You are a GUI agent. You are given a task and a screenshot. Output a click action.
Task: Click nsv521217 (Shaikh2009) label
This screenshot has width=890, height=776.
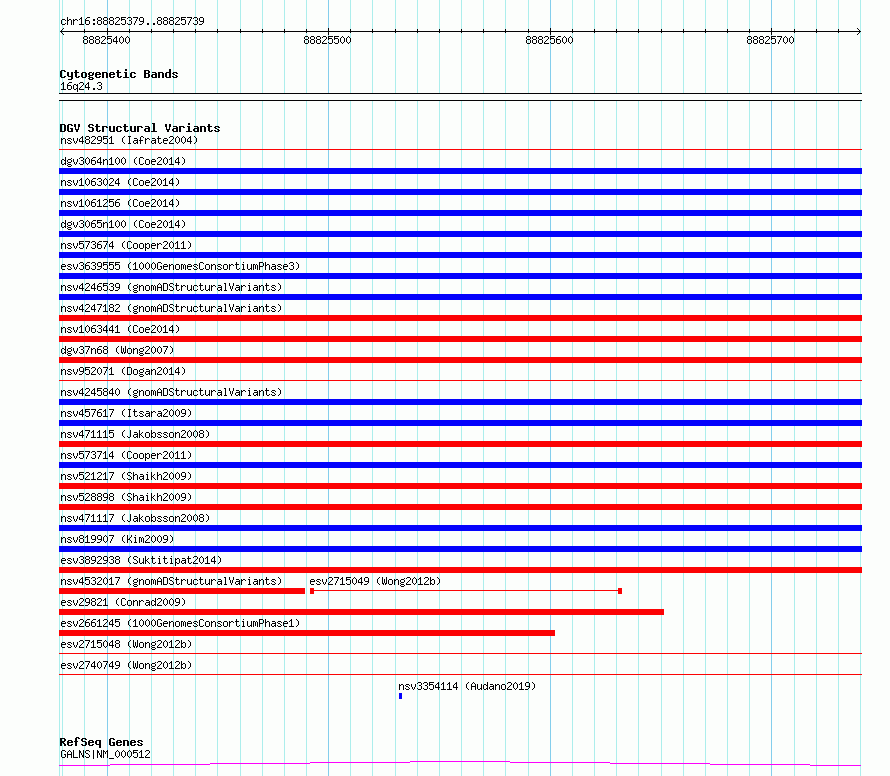tap(126, 476)
